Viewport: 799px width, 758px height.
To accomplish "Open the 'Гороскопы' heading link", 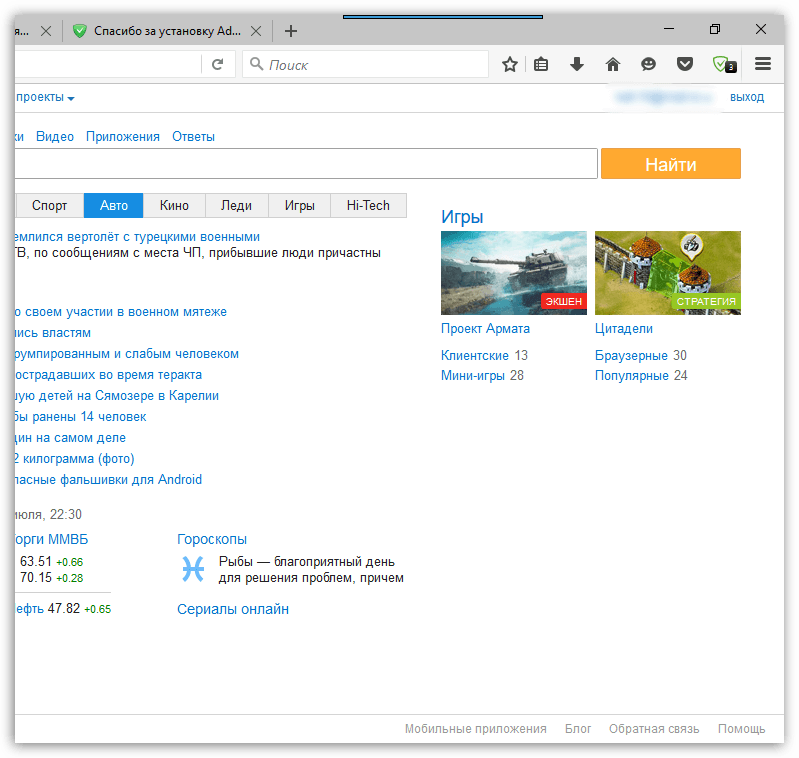I will 212,539.
